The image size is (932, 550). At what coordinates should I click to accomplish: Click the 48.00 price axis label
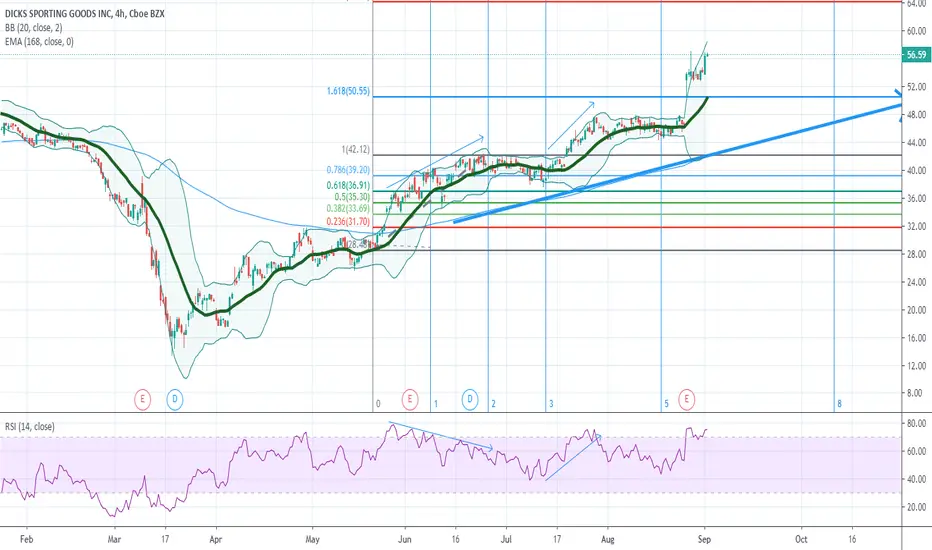[917, 115]
